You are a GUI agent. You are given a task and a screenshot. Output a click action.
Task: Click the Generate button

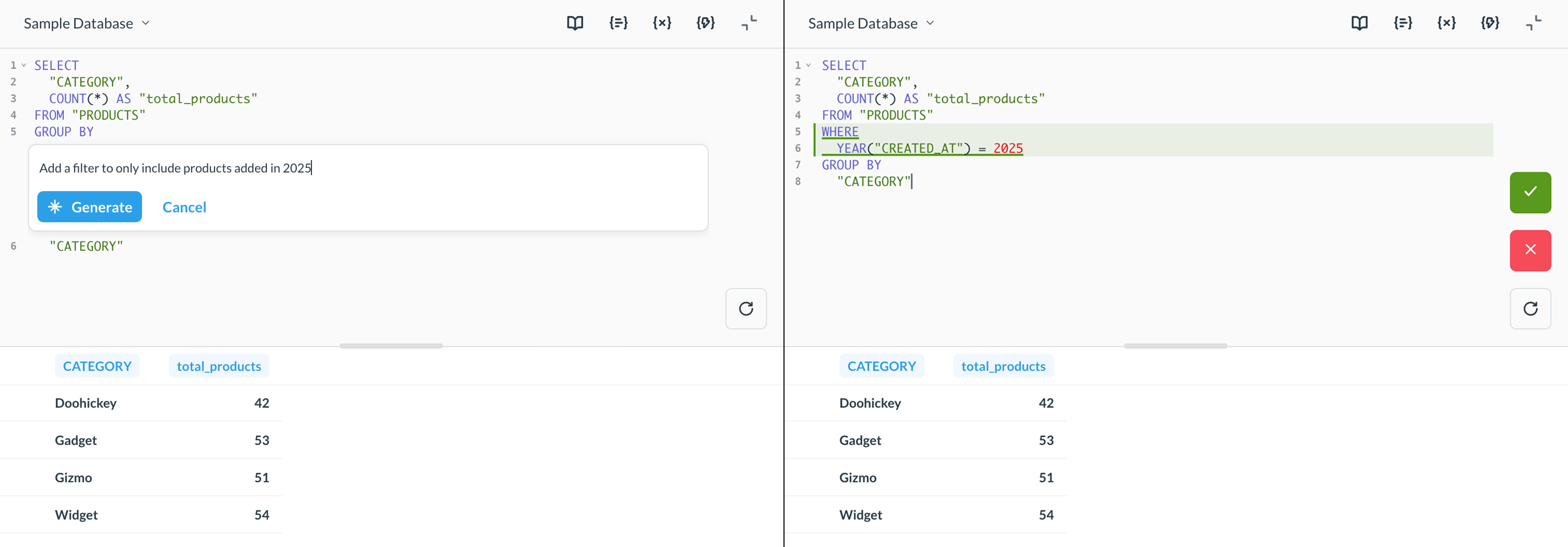(x=89, y=207)
